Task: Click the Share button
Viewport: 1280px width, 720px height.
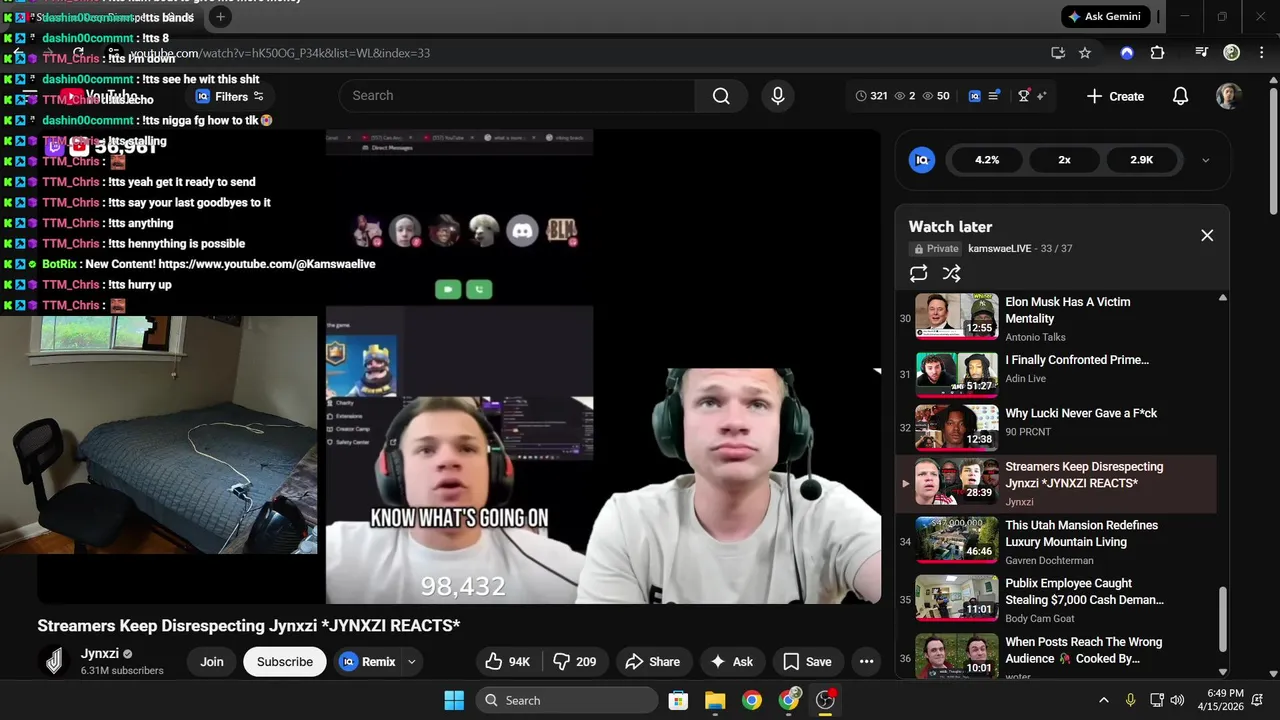Action: coord(652,662)
